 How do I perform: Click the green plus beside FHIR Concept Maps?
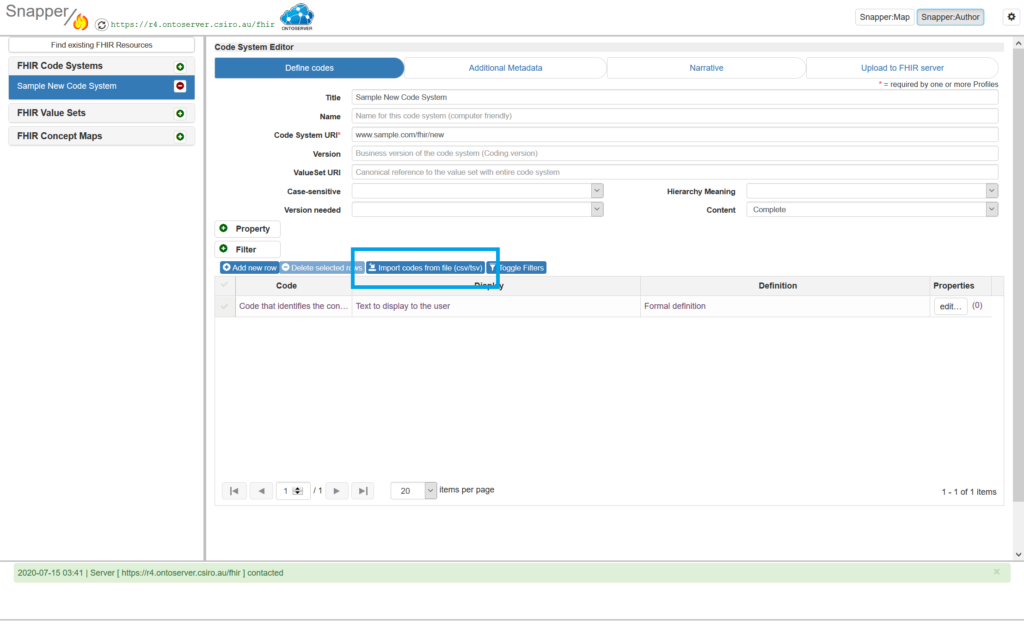pos(180,137)
